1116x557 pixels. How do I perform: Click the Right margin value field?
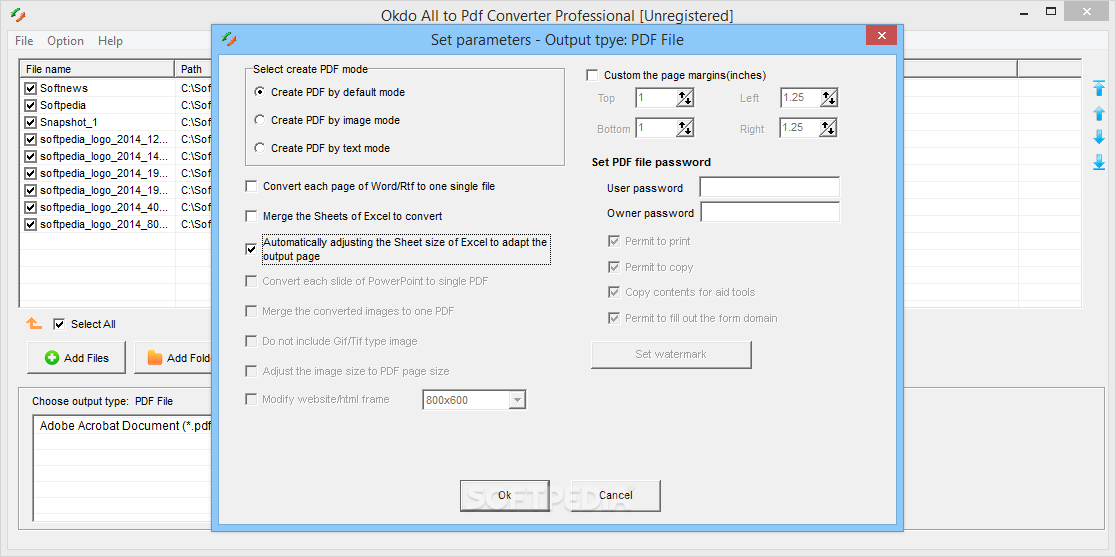click(800, 128)
